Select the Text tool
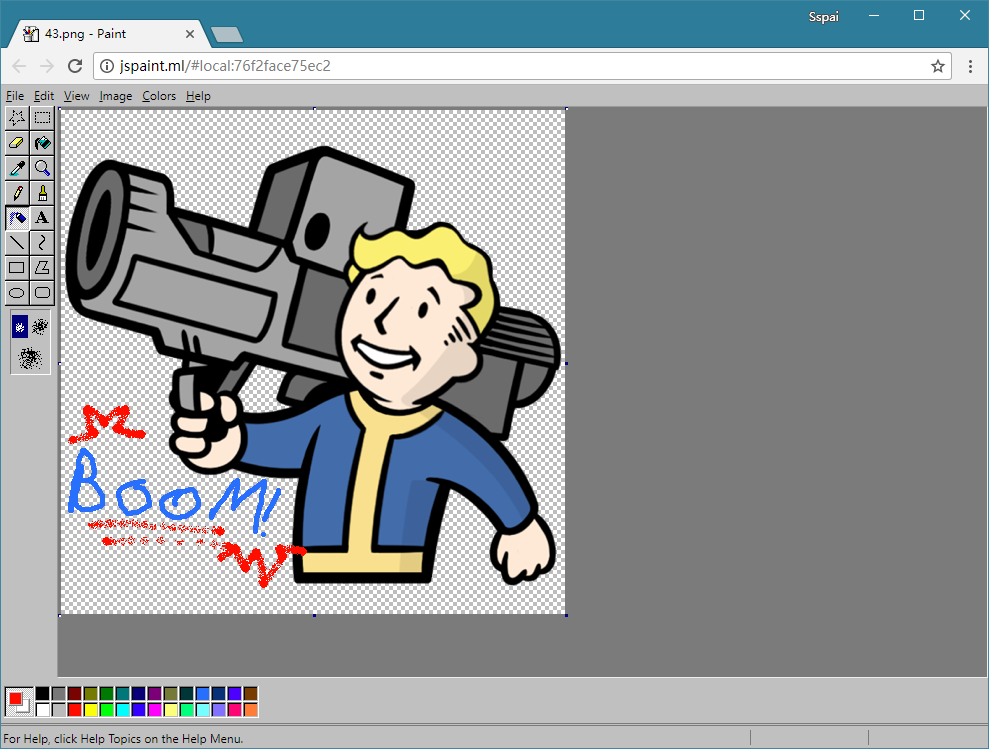This screenshot has width=989, height=749. pos(42,218)
